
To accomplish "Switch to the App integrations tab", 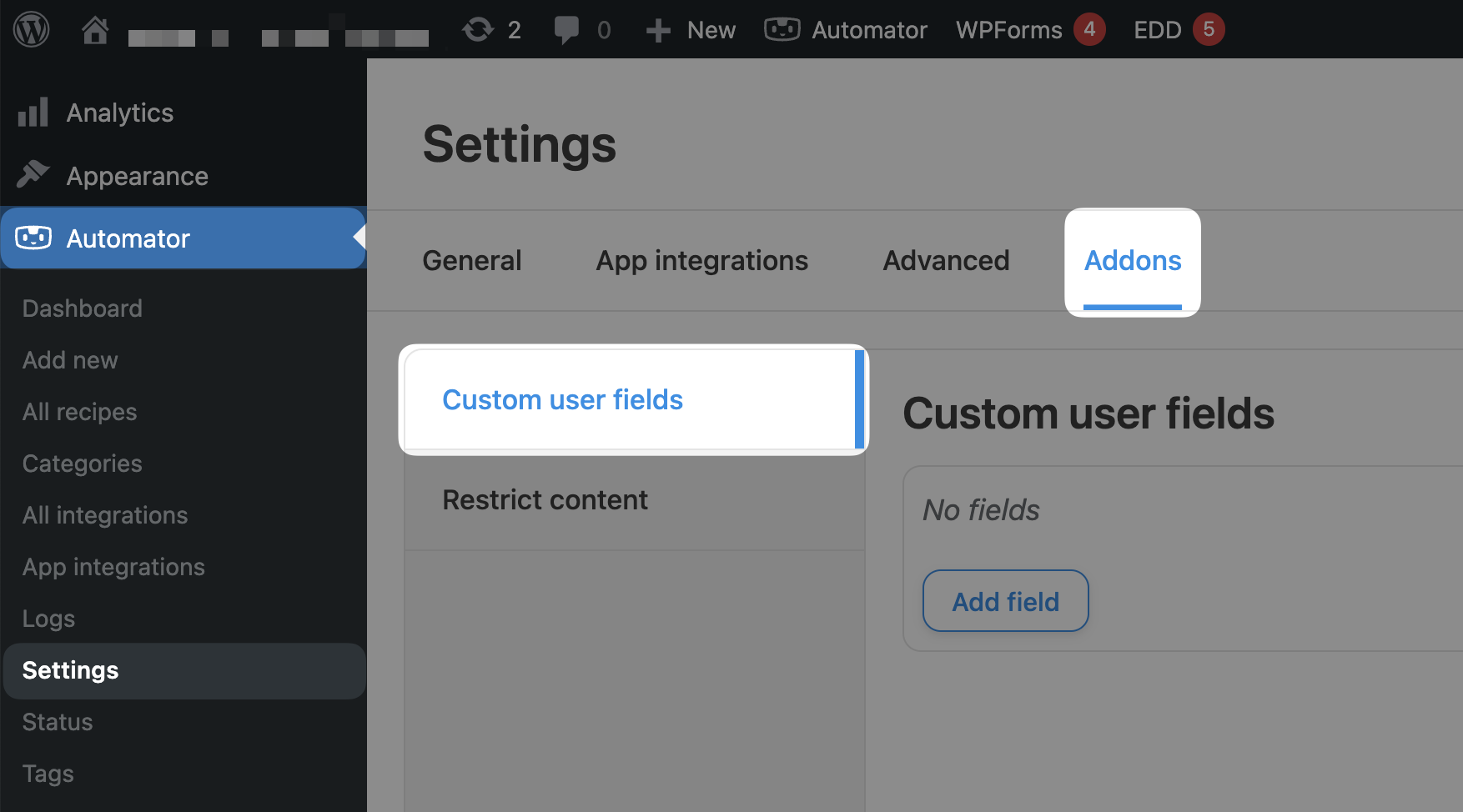I will tap(701, 261).
